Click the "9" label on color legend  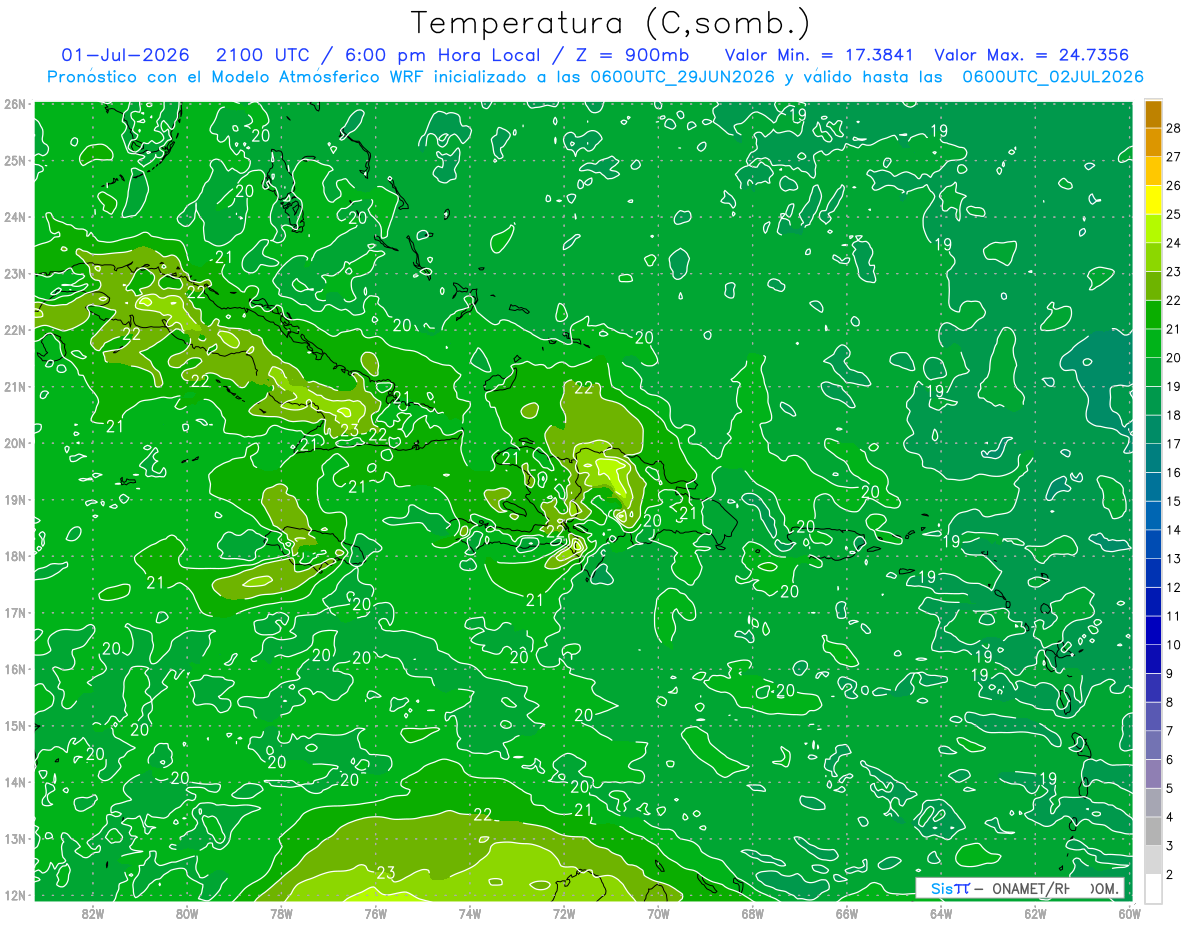[x=1170, y=674]
